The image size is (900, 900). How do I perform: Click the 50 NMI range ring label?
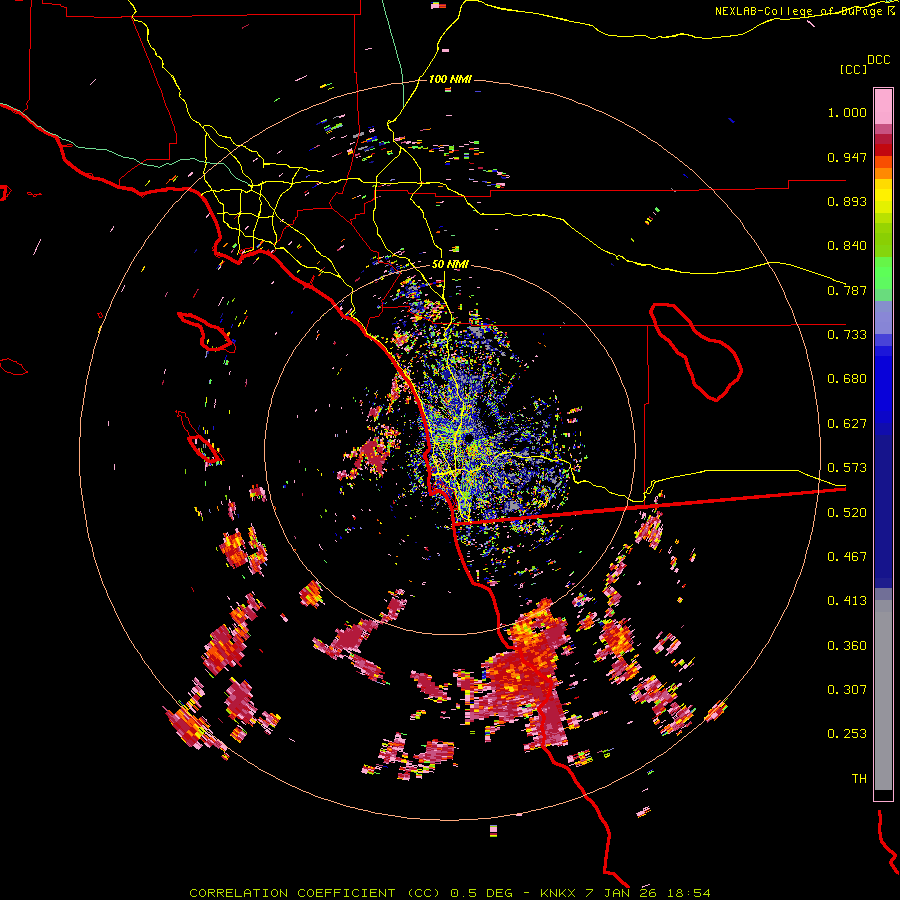click(x=450, y=264)
